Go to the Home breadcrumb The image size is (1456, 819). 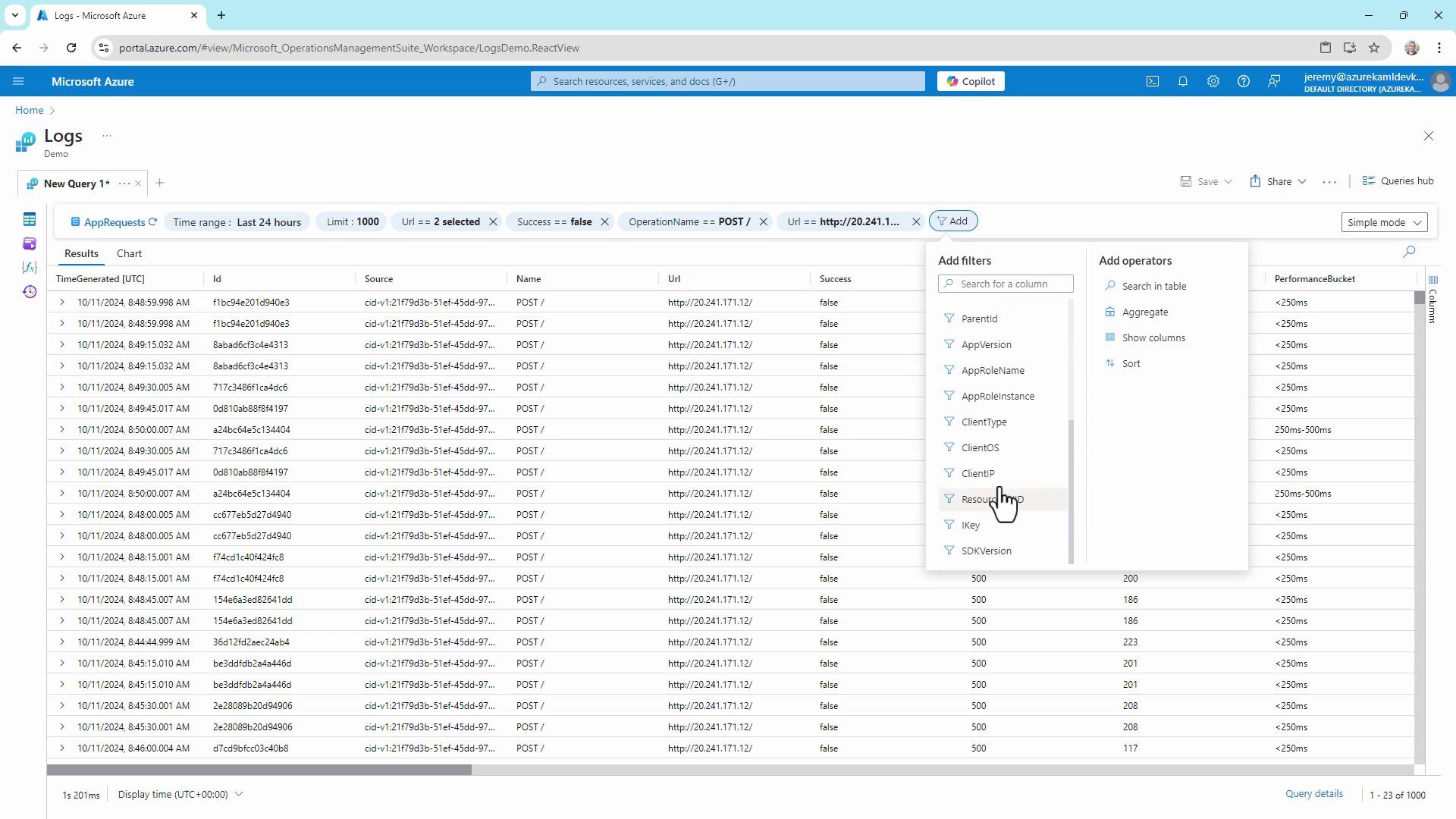30,110
